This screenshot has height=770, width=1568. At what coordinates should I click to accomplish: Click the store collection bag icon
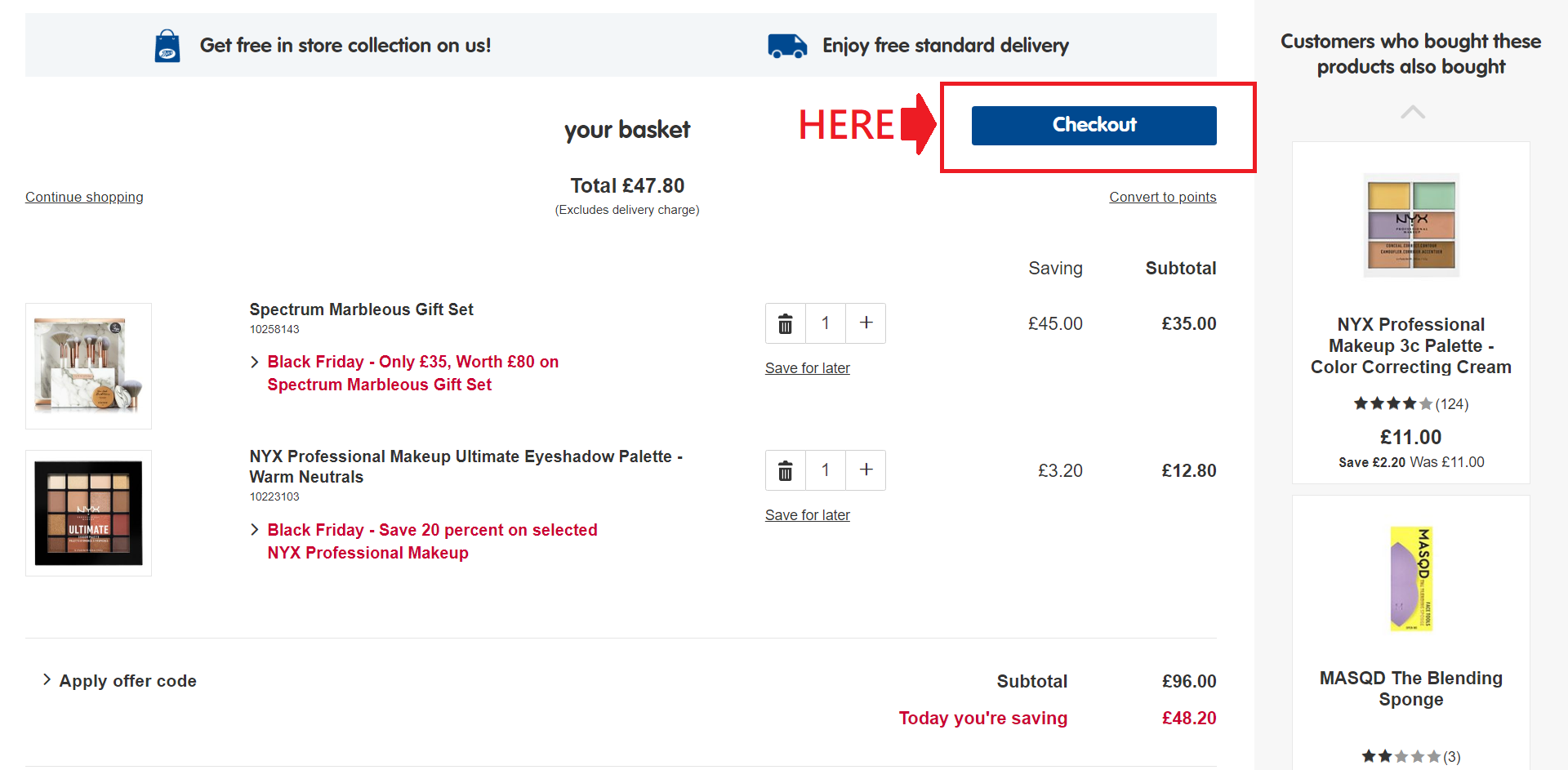[167, 46]
